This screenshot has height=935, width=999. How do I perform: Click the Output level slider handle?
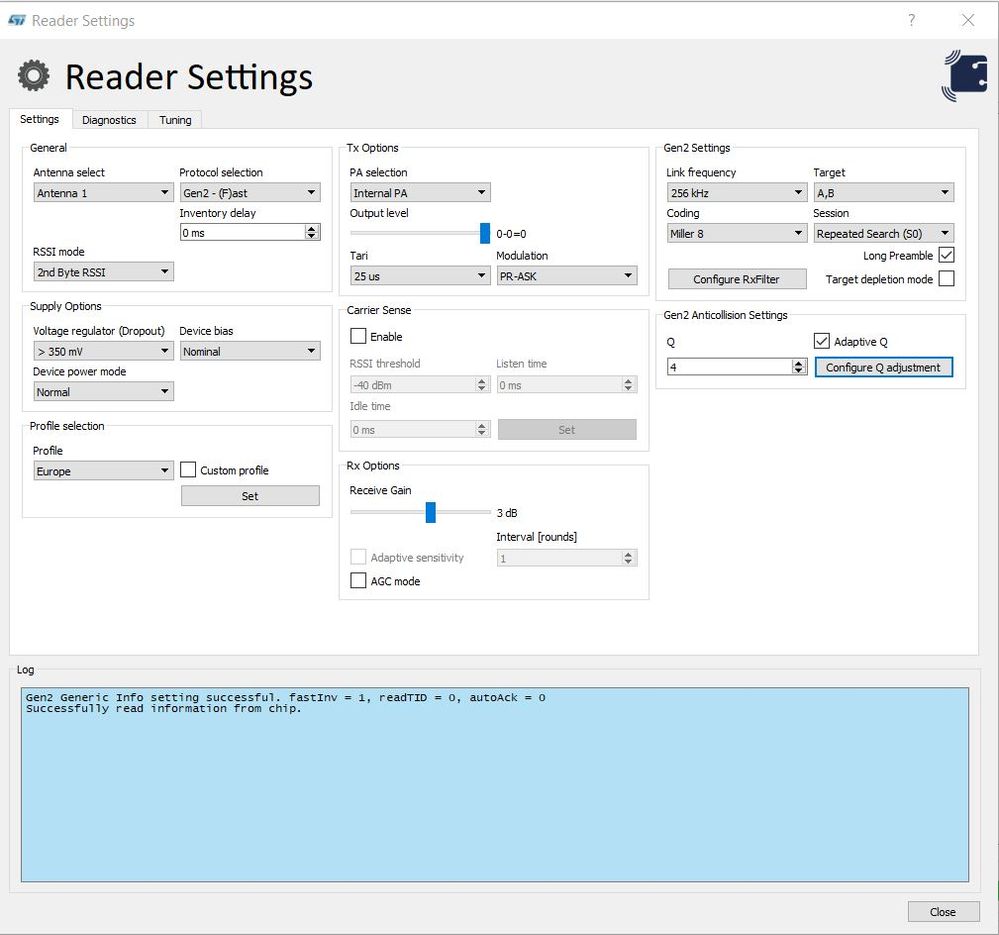484,233
